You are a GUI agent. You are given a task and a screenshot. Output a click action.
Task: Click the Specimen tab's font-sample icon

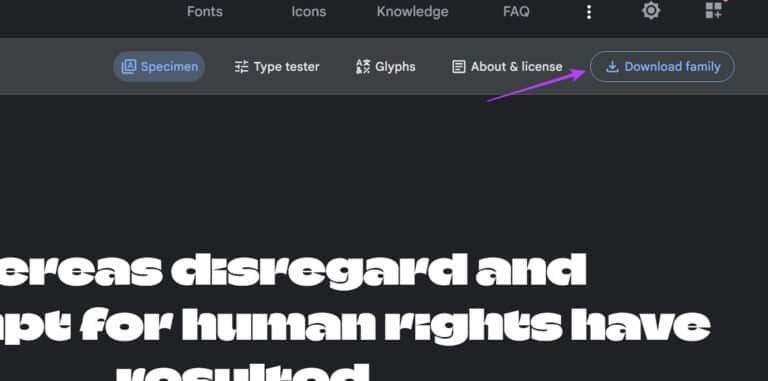pos(129,67)
